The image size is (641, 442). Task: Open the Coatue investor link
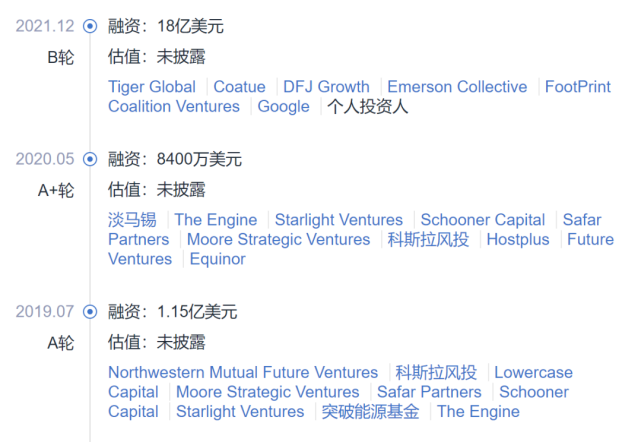pos(239,87)
